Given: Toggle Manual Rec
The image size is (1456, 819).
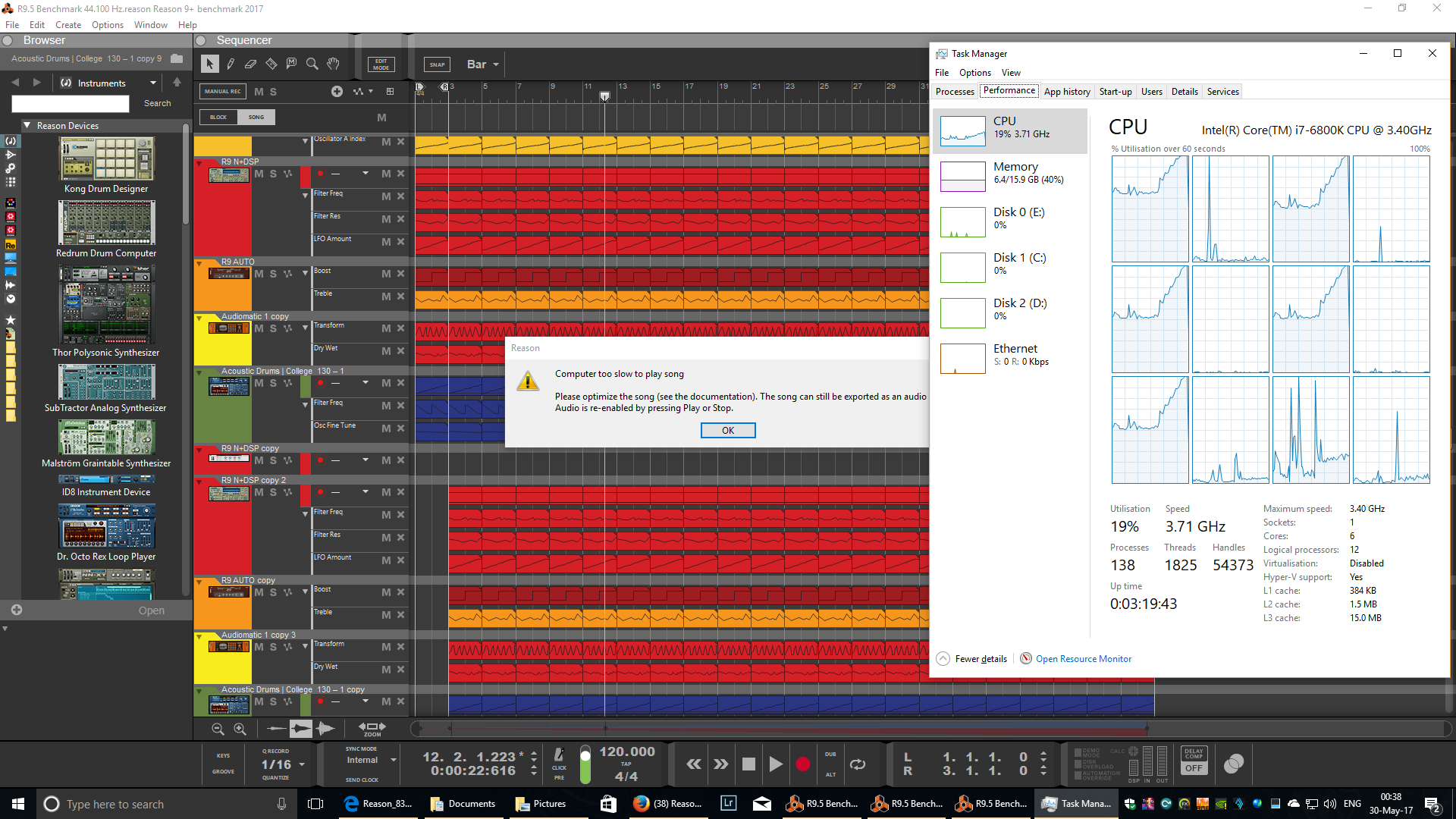Looking at the screenshot, I should (x=222, y=92).
